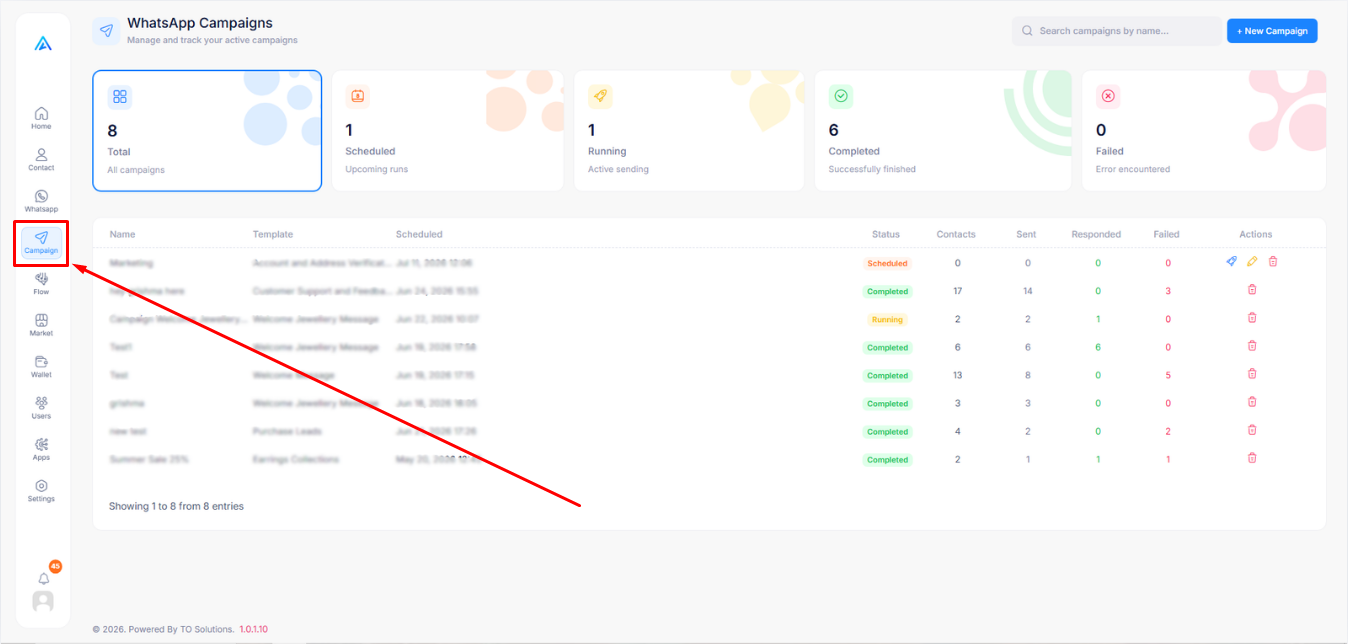Click the app logo in the sidebar
1348x644 pixels.
(x=42, y=44)
